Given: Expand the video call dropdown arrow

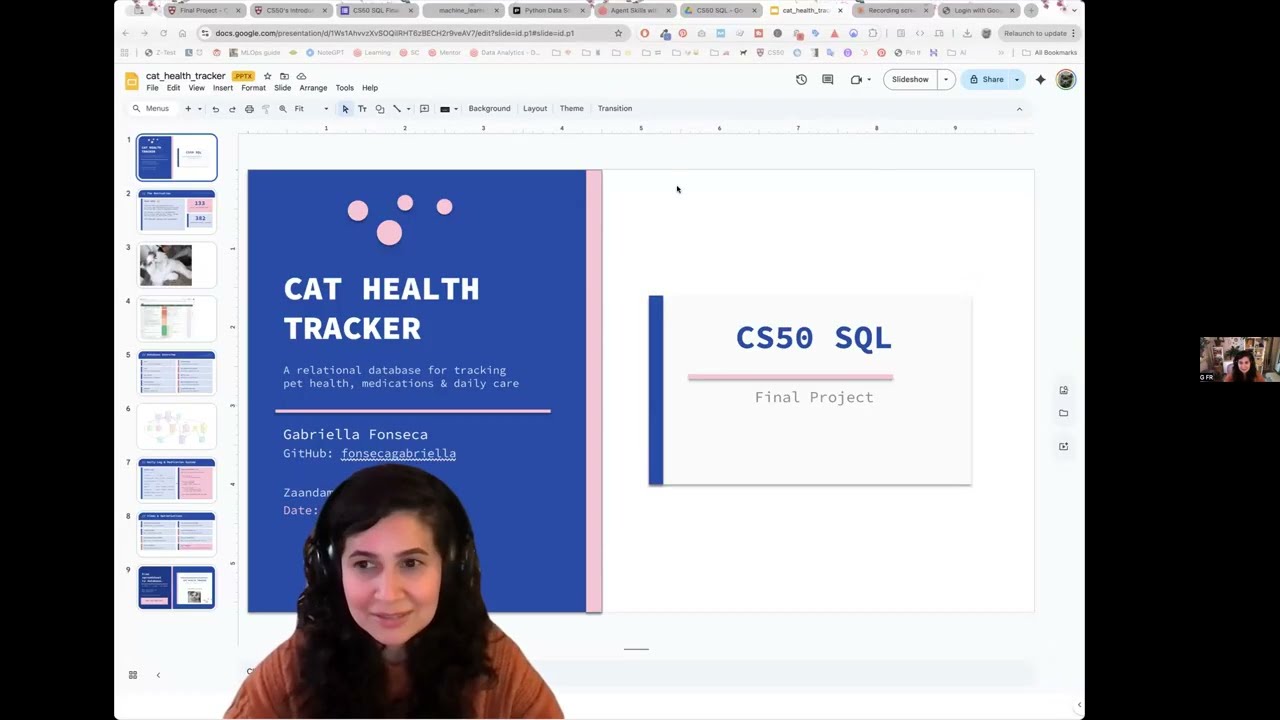Looking at the screenshot, I should click(x=868, y=79).
